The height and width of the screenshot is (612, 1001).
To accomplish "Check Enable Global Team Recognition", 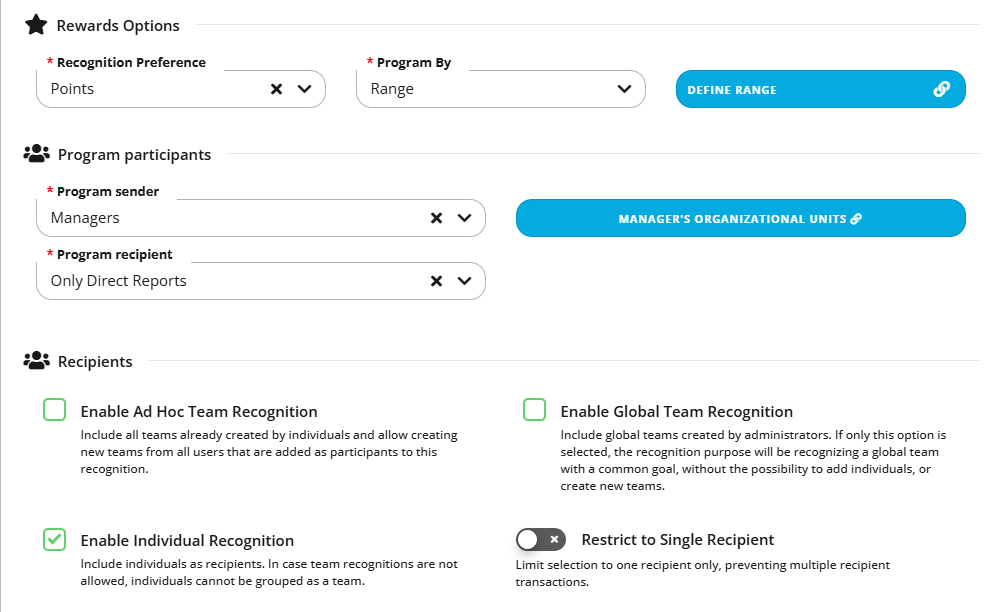I will tap(534, 410).
